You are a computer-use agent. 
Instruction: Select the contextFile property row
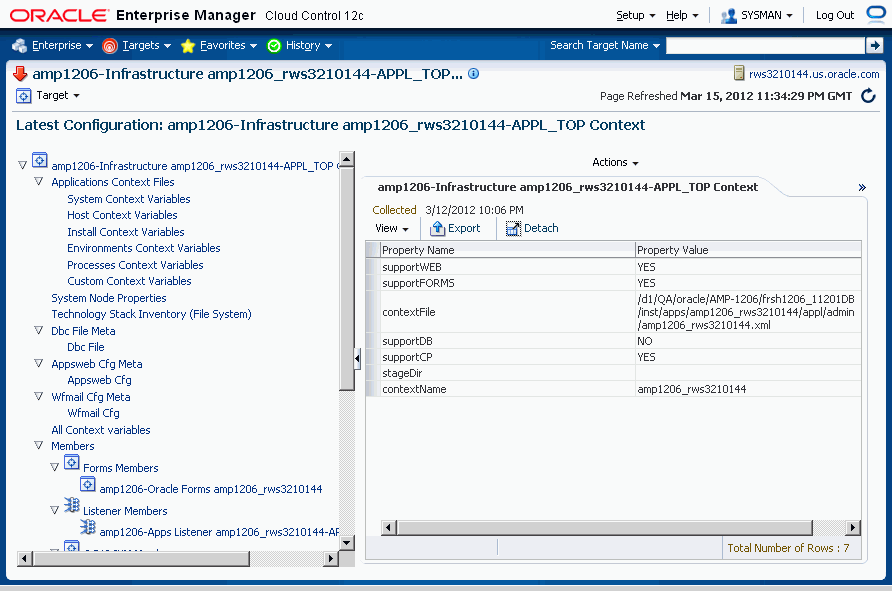click(613, 312)
